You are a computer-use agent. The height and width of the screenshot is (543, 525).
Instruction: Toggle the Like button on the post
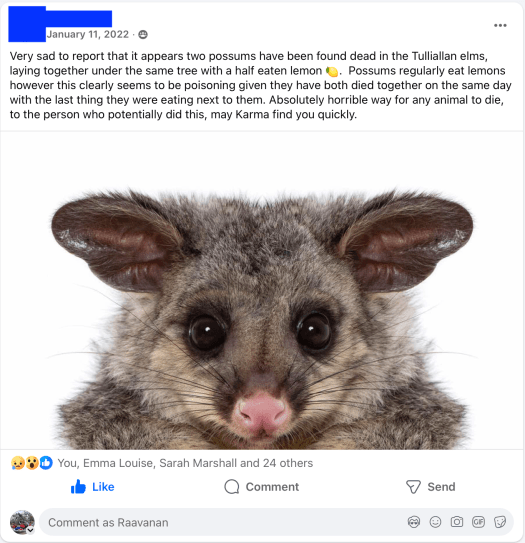(x=92, y=487)
